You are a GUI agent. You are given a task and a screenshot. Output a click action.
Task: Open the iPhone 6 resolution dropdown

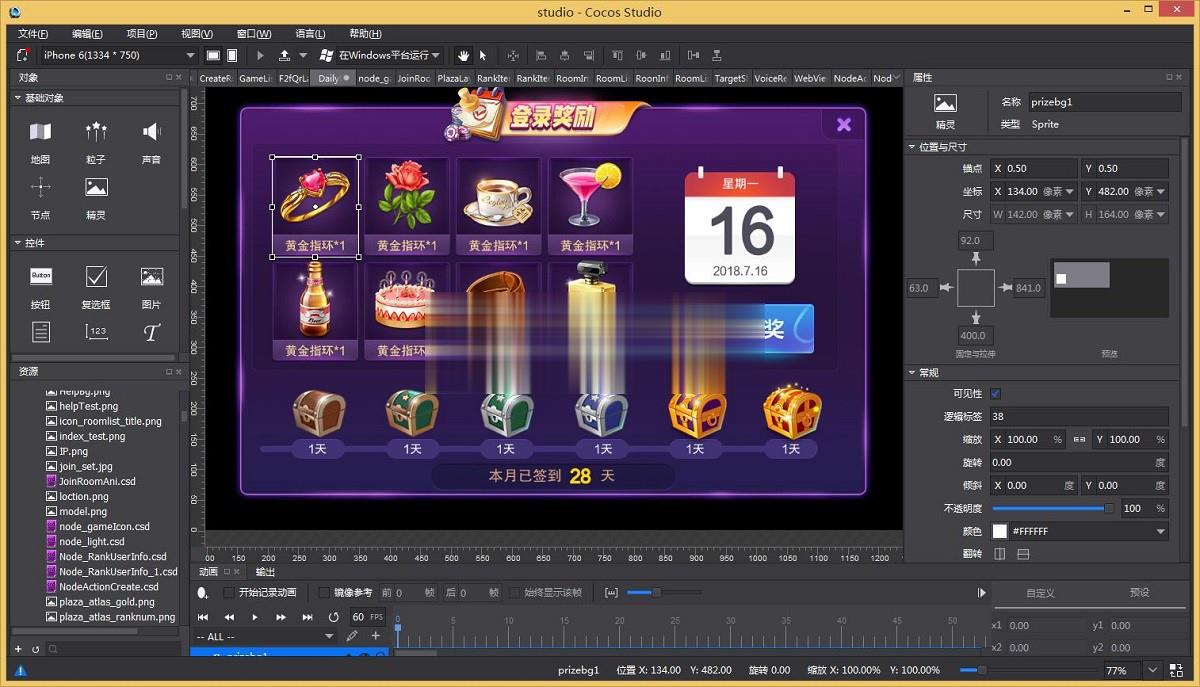click(118, 55)
